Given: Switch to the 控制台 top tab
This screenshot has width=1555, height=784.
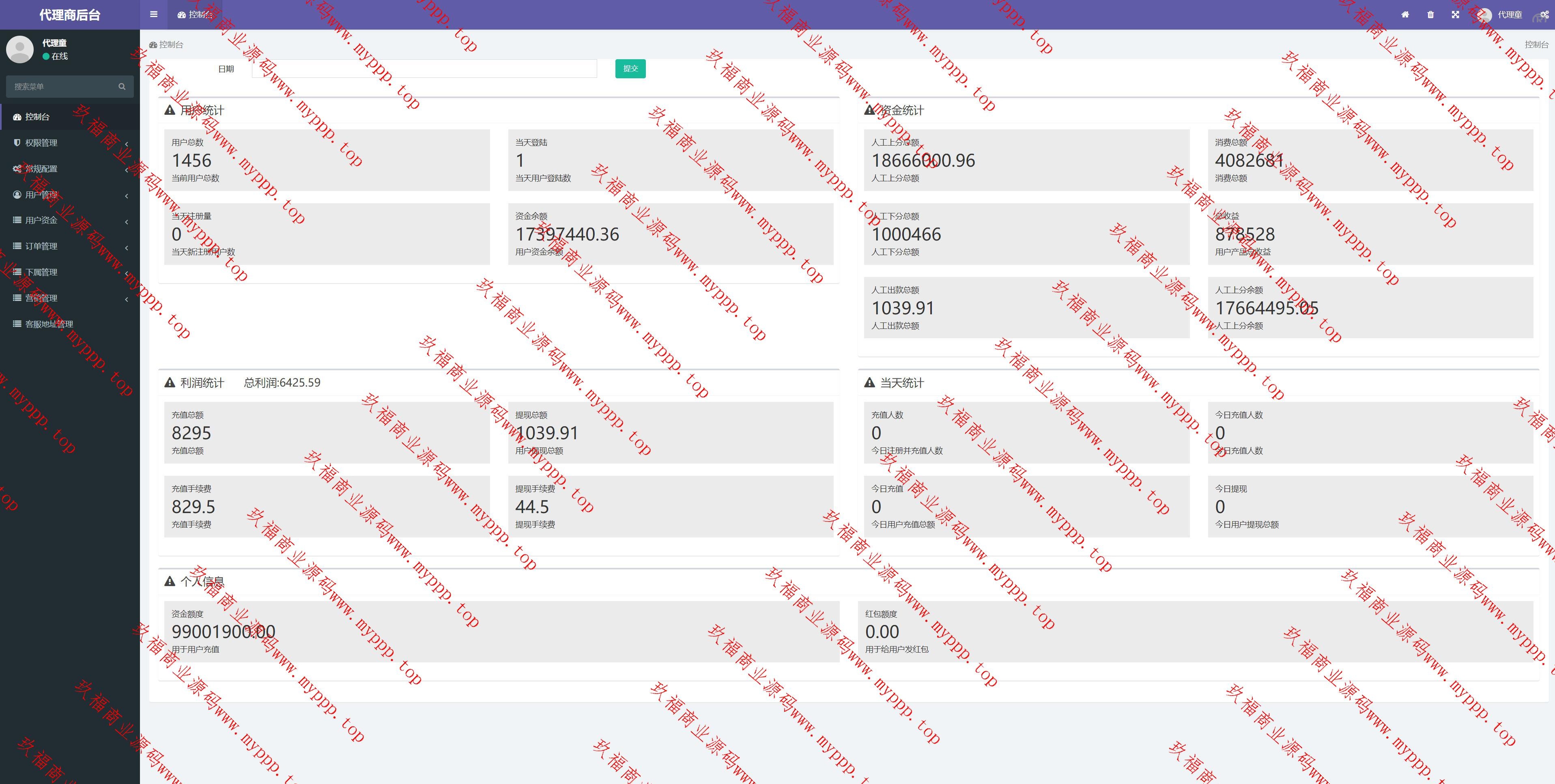Looking at the screenshot, I should (x=194, y=15).
